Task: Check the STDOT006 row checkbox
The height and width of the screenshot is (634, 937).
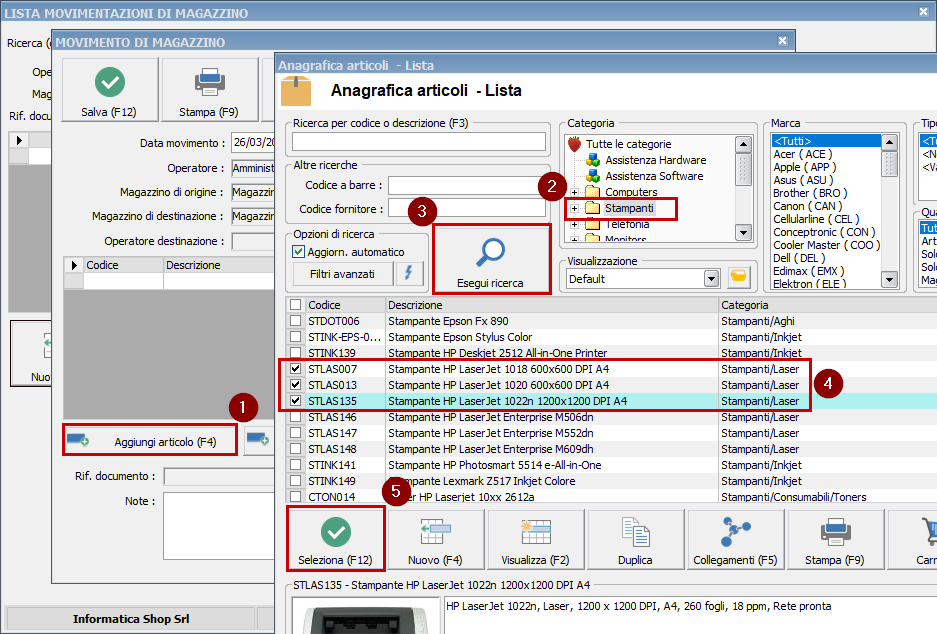Action: (x=295, y=321)
